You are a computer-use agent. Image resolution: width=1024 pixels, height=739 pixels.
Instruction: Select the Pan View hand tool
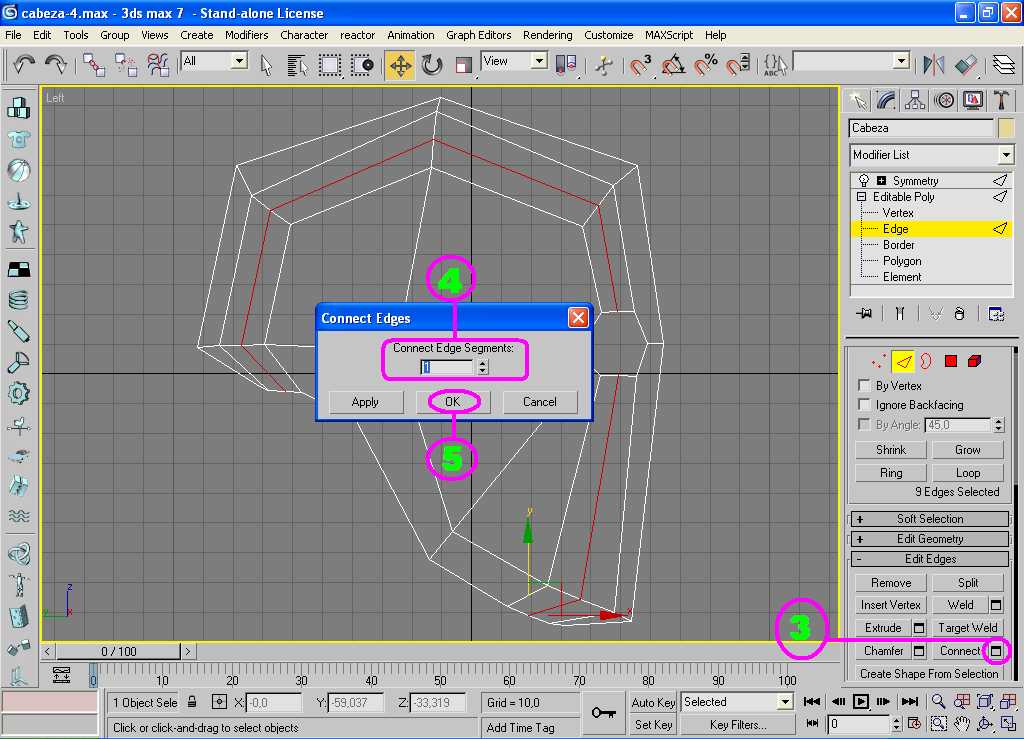coord(961,723)
